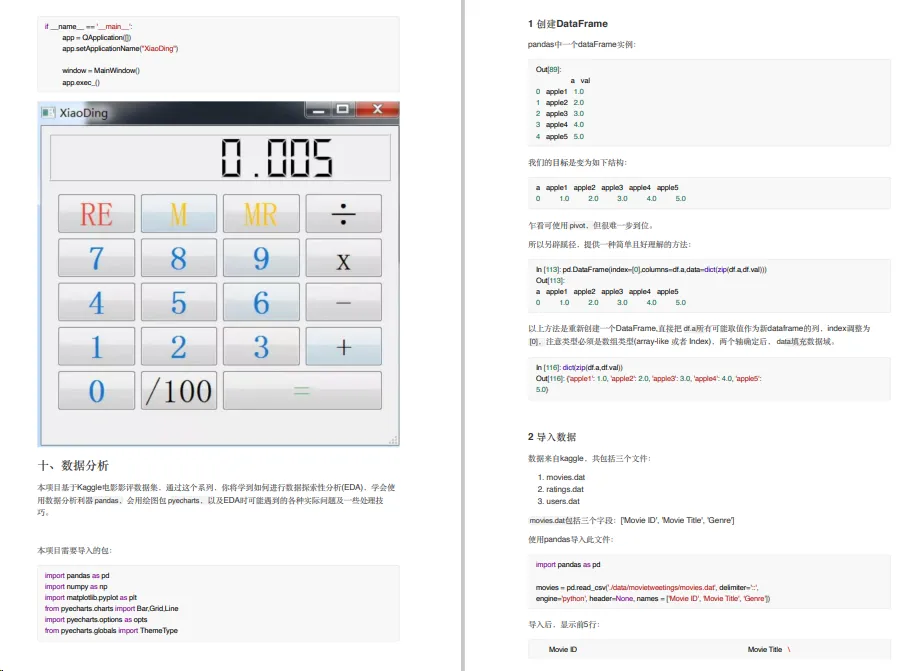916x671 pixels.
Task: Click the 'window = MainWindow()' code line
Action: [x=101, y=71]
